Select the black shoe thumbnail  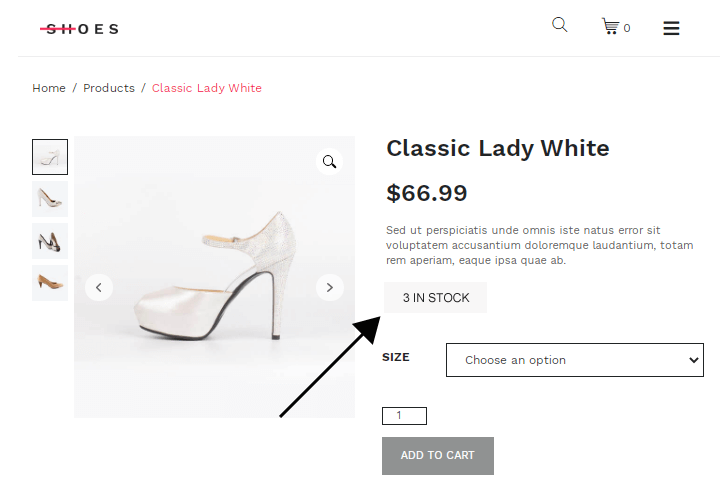pos(50,241)
